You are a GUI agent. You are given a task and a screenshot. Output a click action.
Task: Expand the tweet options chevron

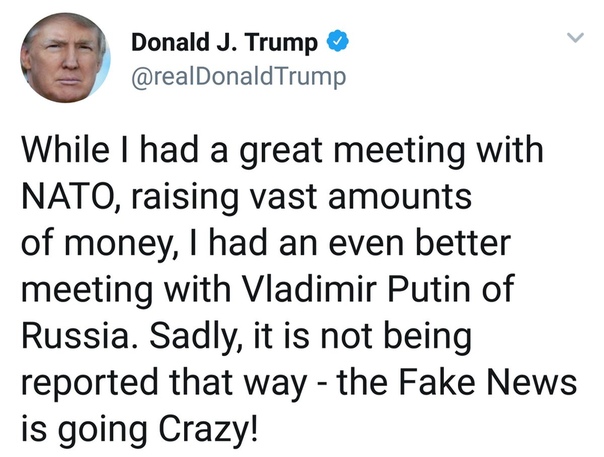point(575,38)
